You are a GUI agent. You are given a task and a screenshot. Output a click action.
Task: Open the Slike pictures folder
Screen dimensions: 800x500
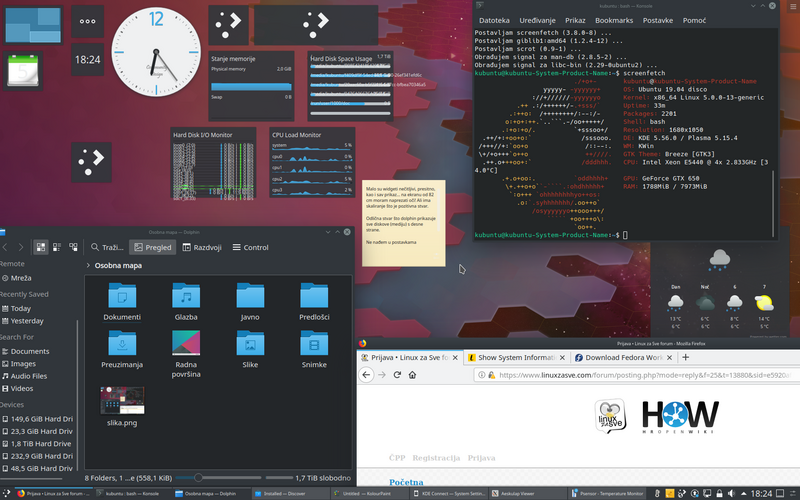click(x=250, y=349)
